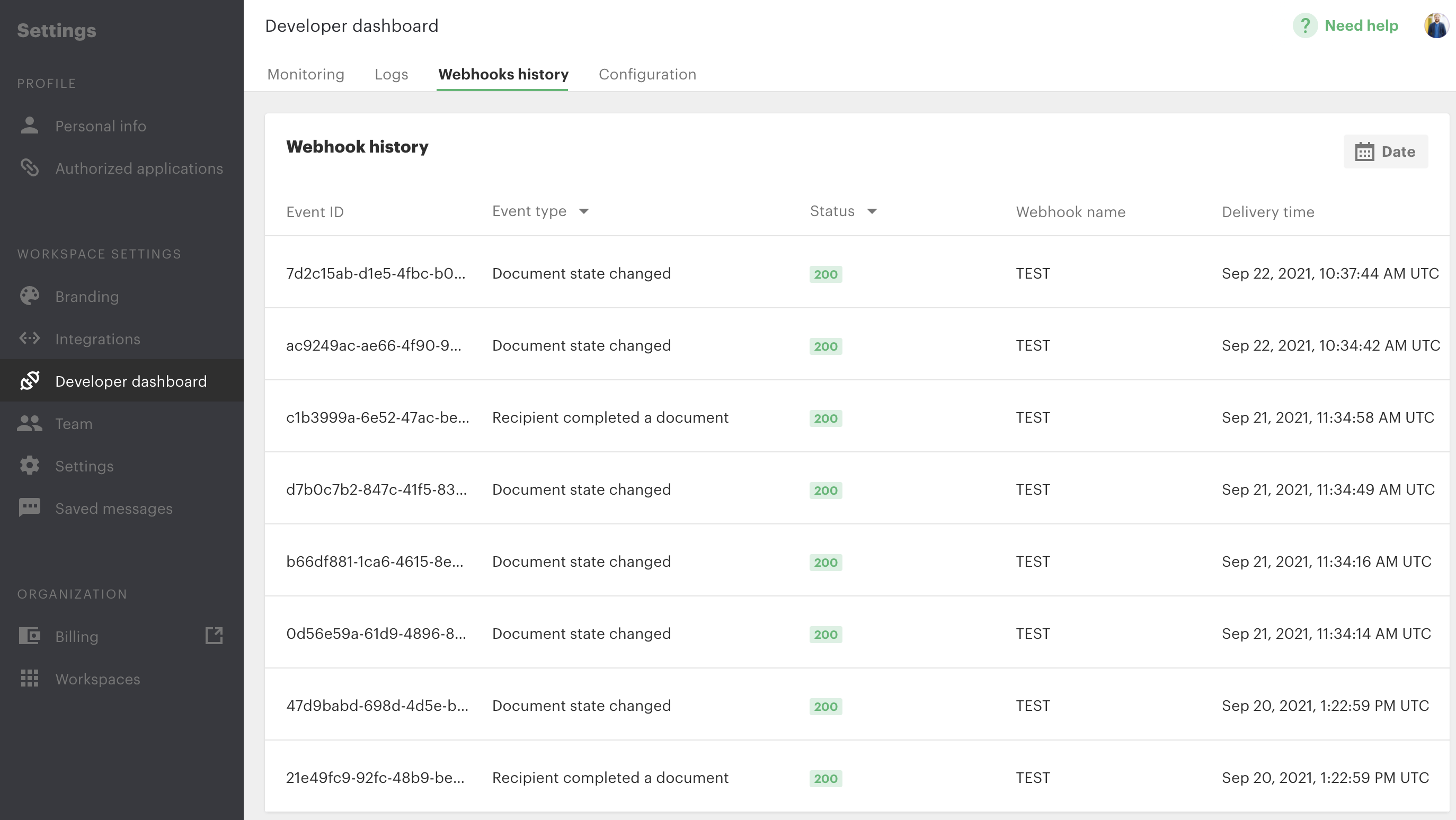Click the Branding palette icon
Viewport: 1456px width, 820px height.
[x=29, y=296]
